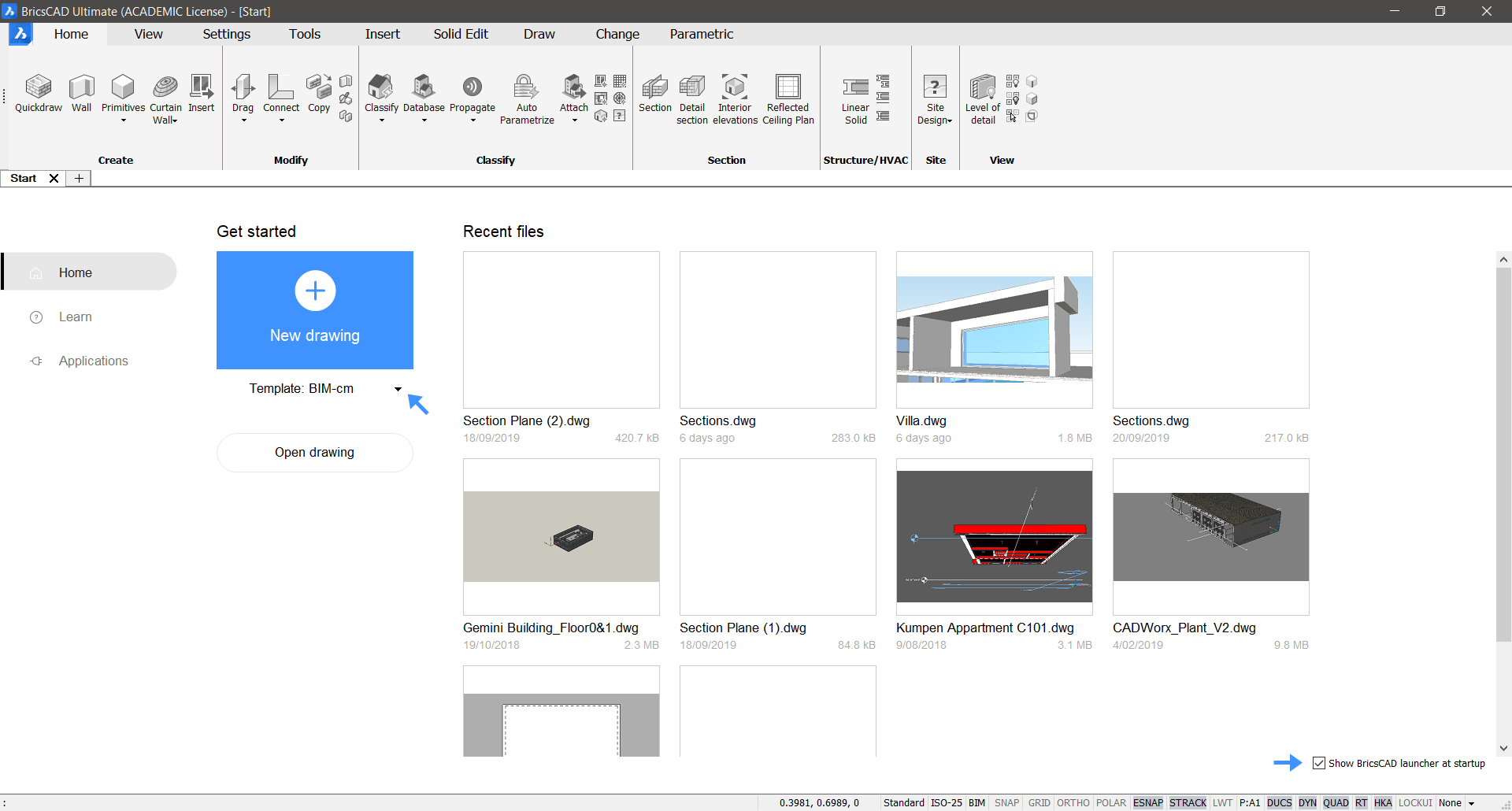Expand the Attach dropdown arrow
This screenshot has height=811, width=1512.
pyautogui.click(x=574, y=120)
